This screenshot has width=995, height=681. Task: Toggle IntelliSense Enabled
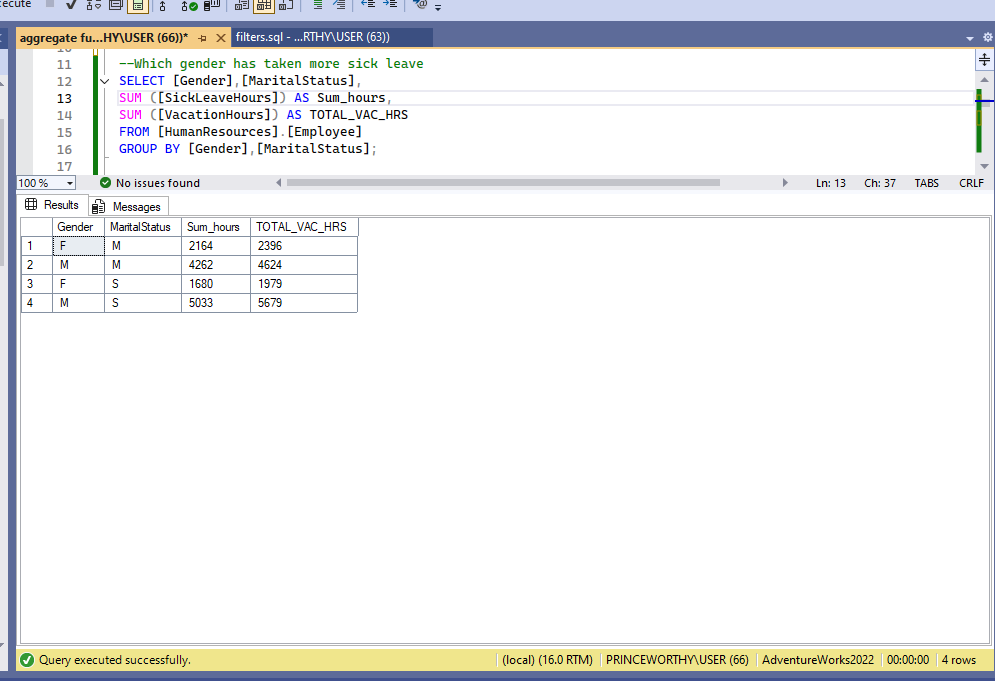[138, 6]
